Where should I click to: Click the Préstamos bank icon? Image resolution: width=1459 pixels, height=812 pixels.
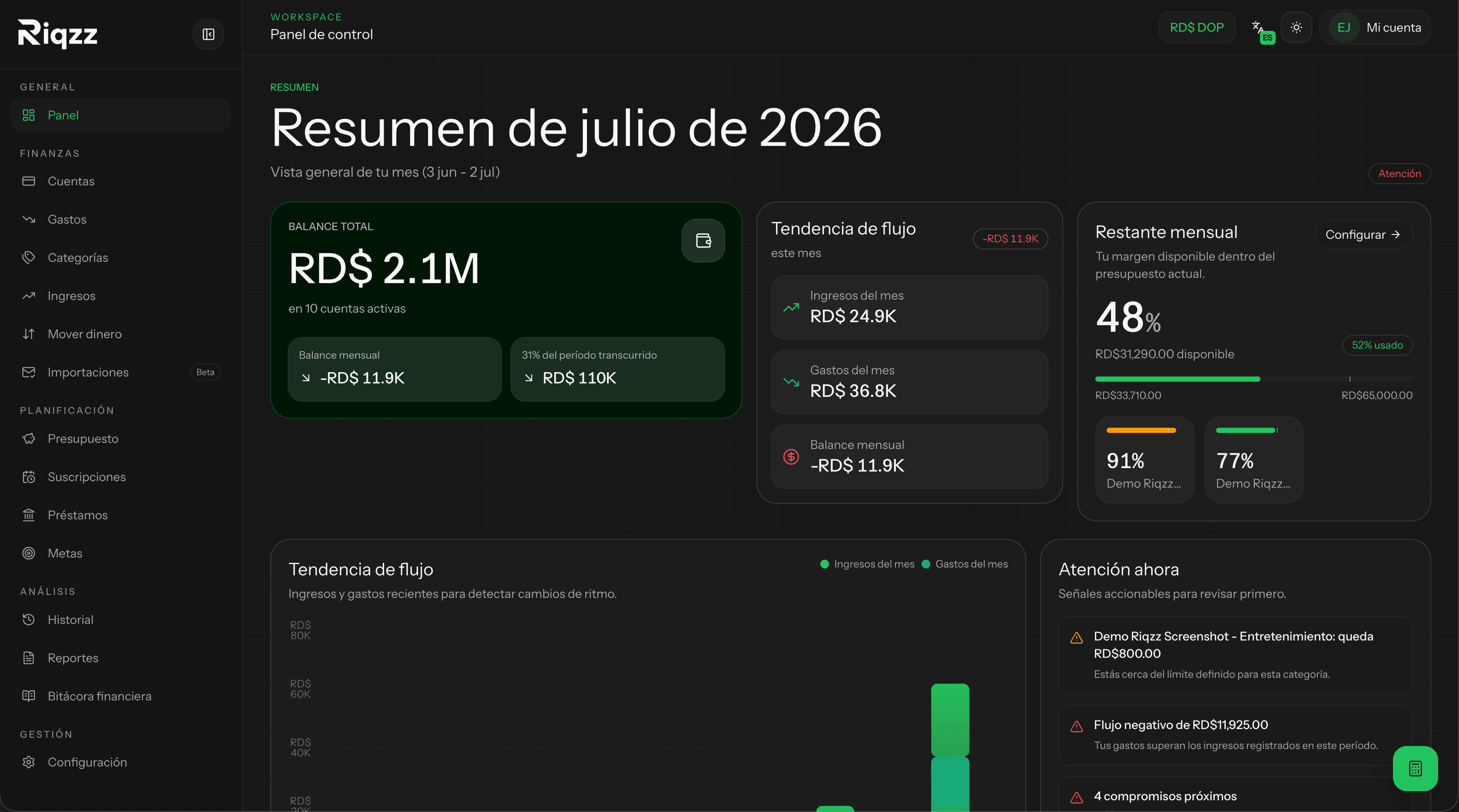29,515
